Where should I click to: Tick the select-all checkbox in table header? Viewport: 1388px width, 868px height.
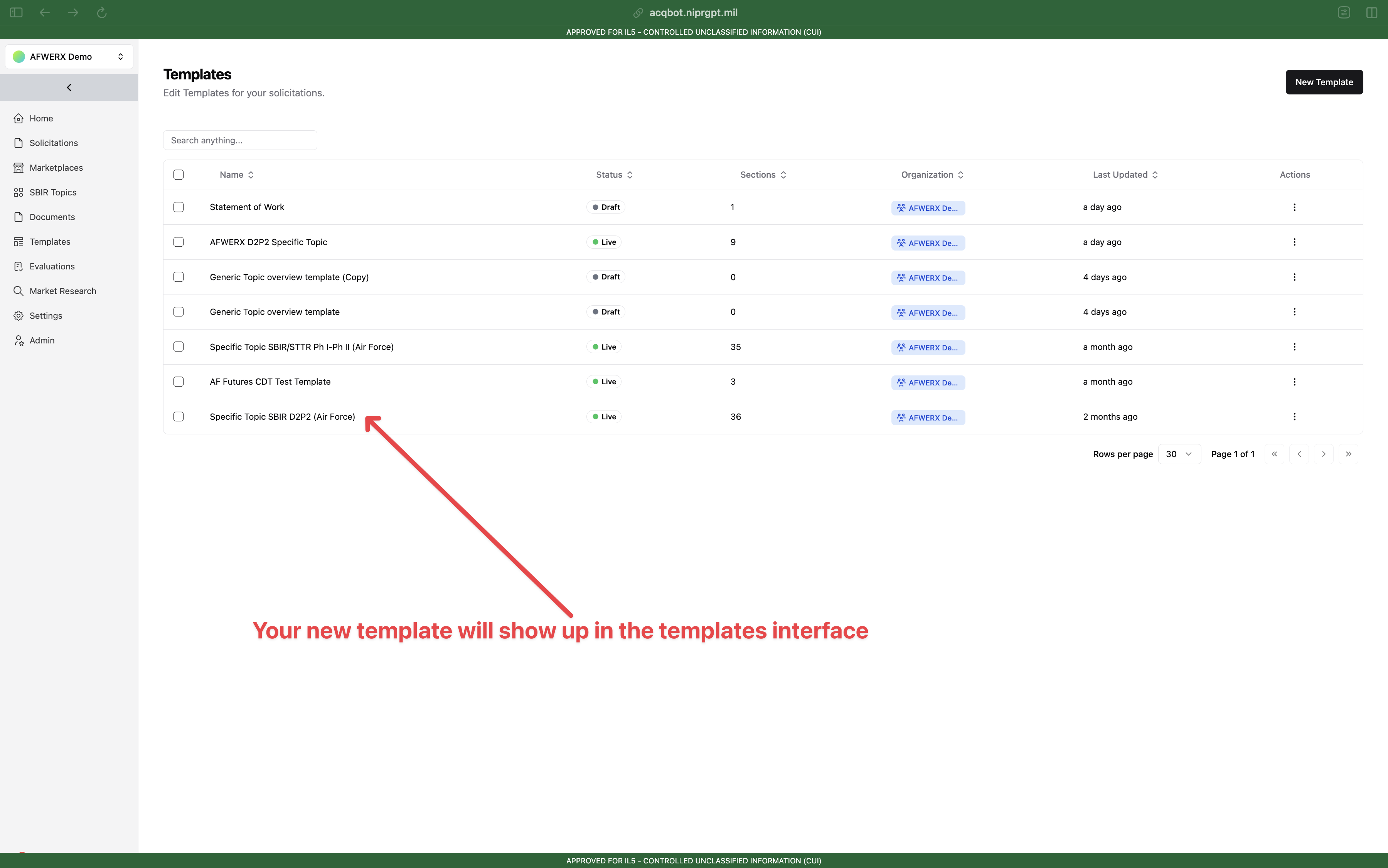click(179, 175)
